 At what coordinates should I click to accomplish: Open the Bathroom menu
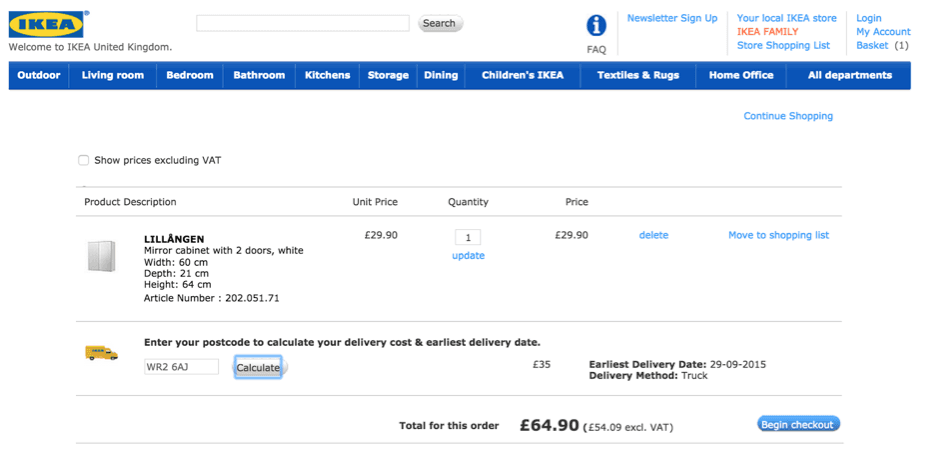pos(259,75)
